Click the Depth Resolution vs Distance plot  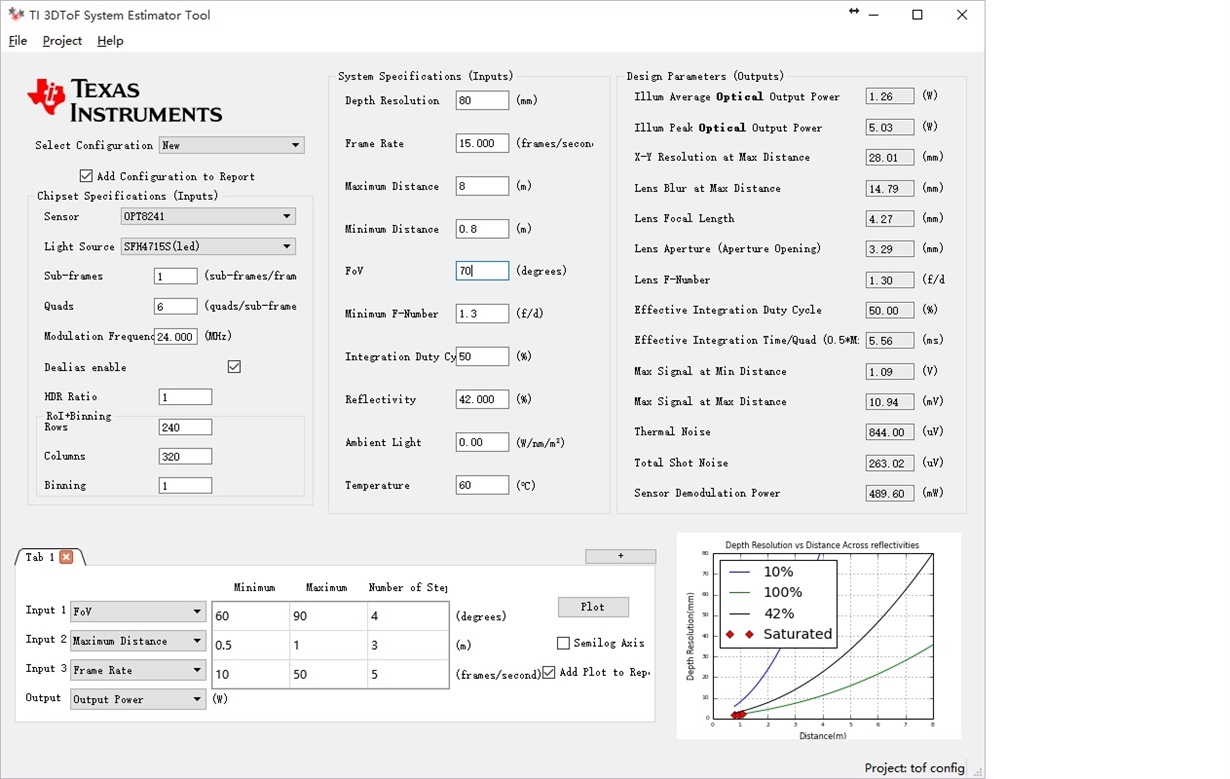(819, 636)
